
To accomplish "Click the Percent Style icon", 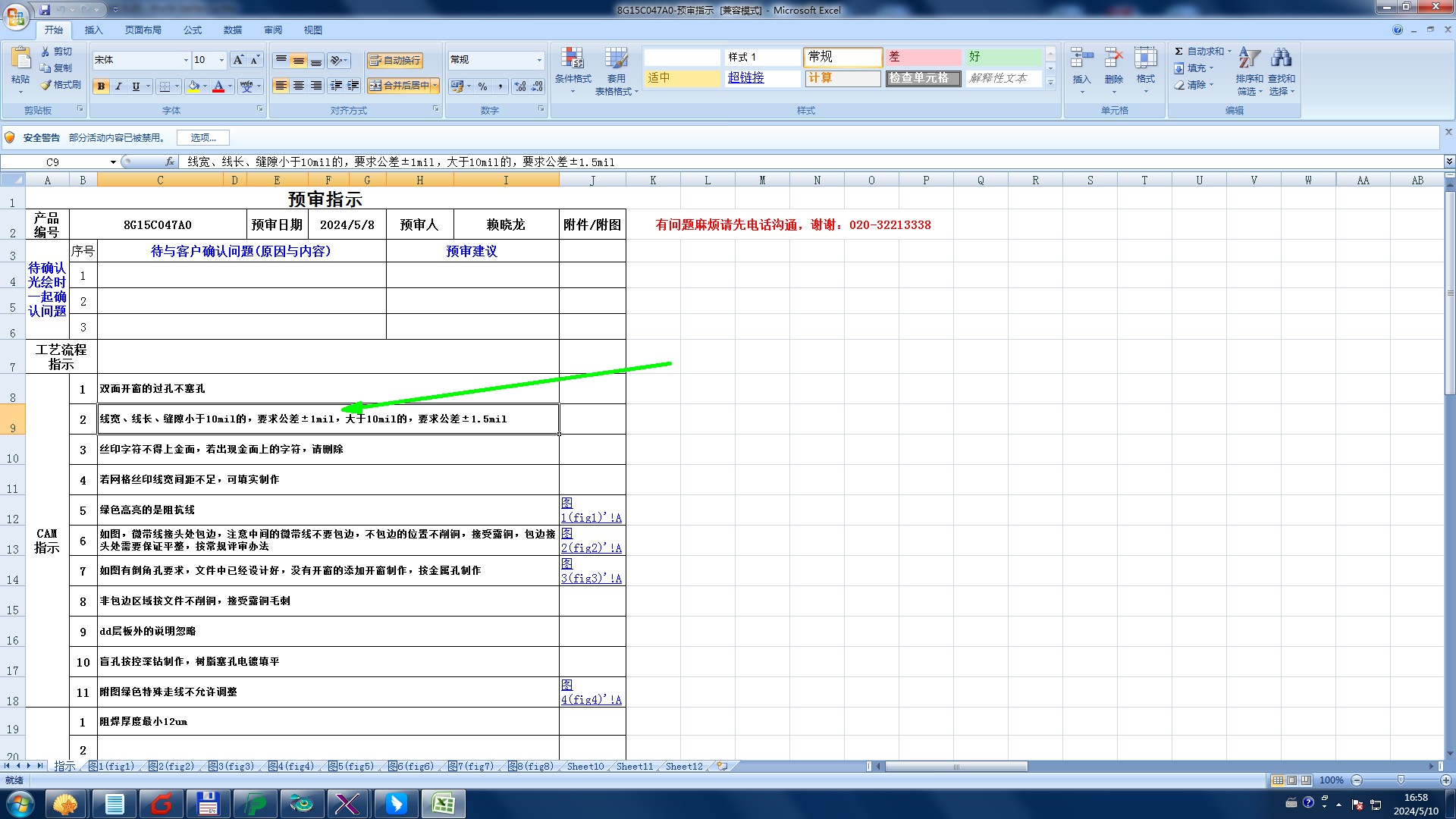I will click(x=483, y=86).
